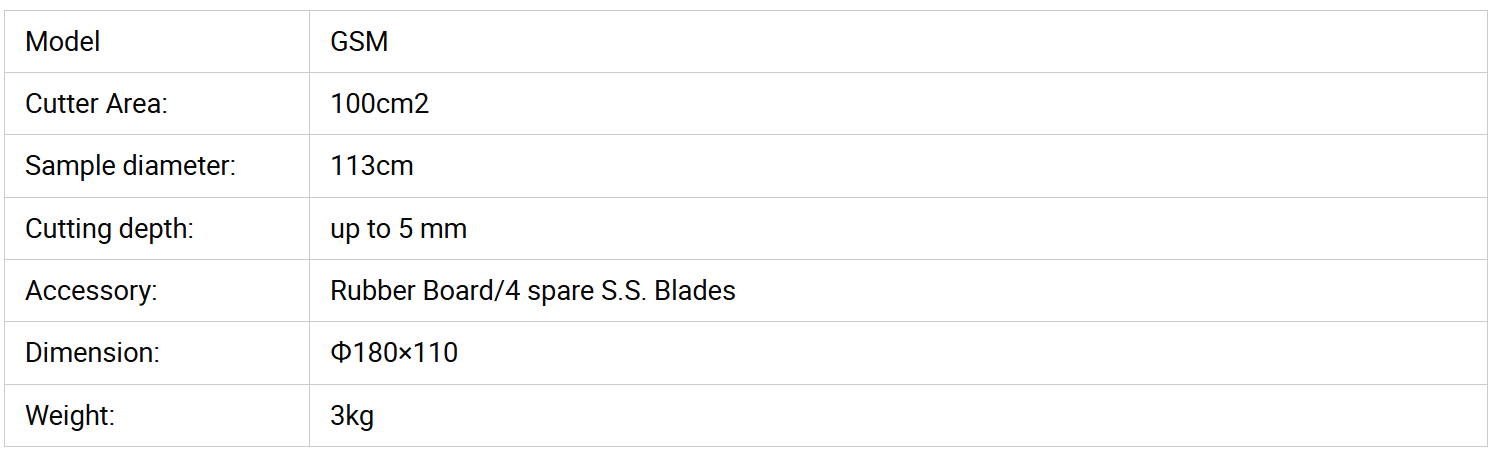Select the 100cm2 value
Image resolution: width=1496 pixels, height=454 pixels.
pyautogui.click(x=379, y=104)
